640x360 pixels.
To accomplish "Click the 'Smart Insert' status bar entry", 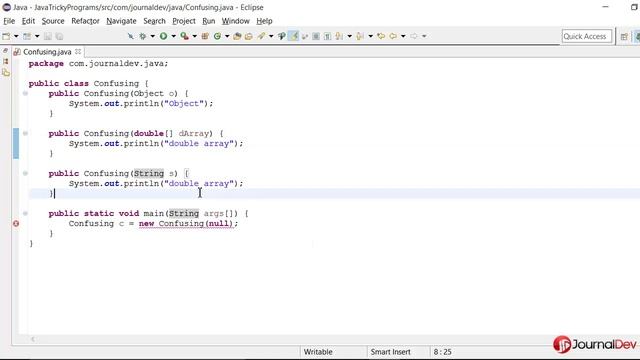I will click(391, 352).
